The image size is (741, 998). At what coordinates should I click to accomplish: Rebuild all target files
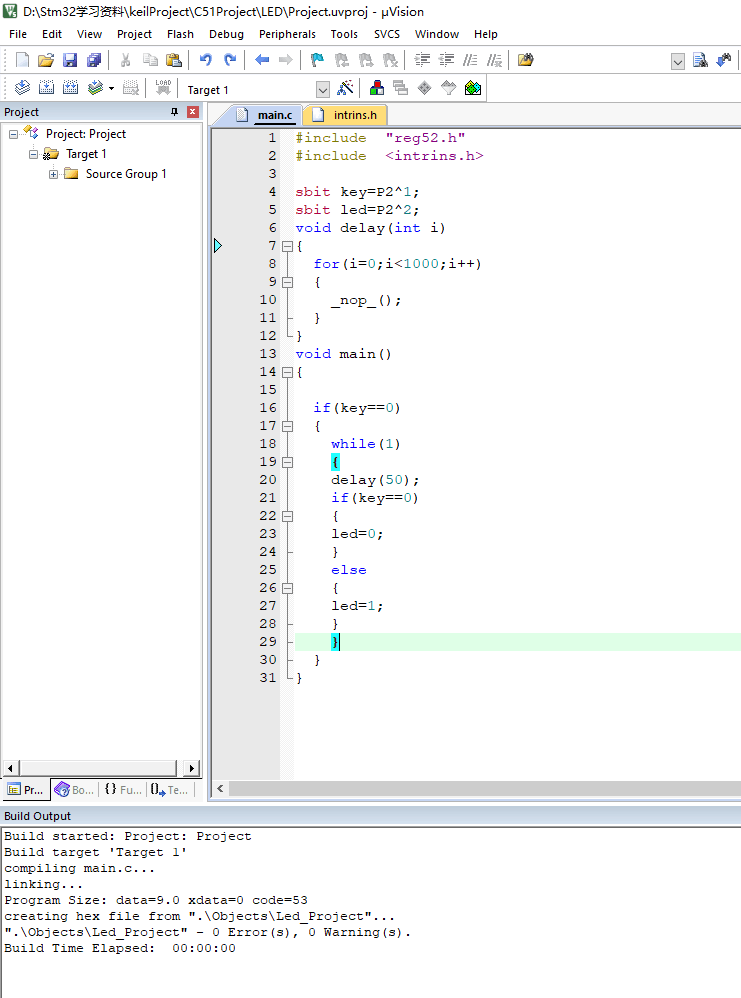(71, 87)
